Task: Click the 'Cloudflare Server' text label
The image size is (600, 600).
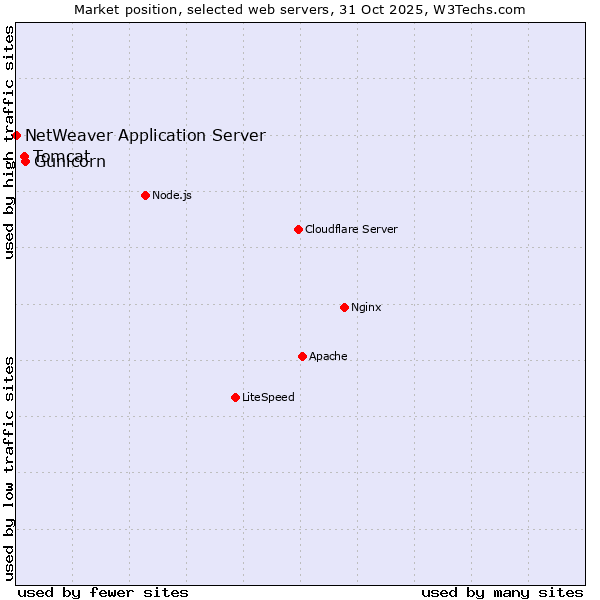Action: coord(351,229)
